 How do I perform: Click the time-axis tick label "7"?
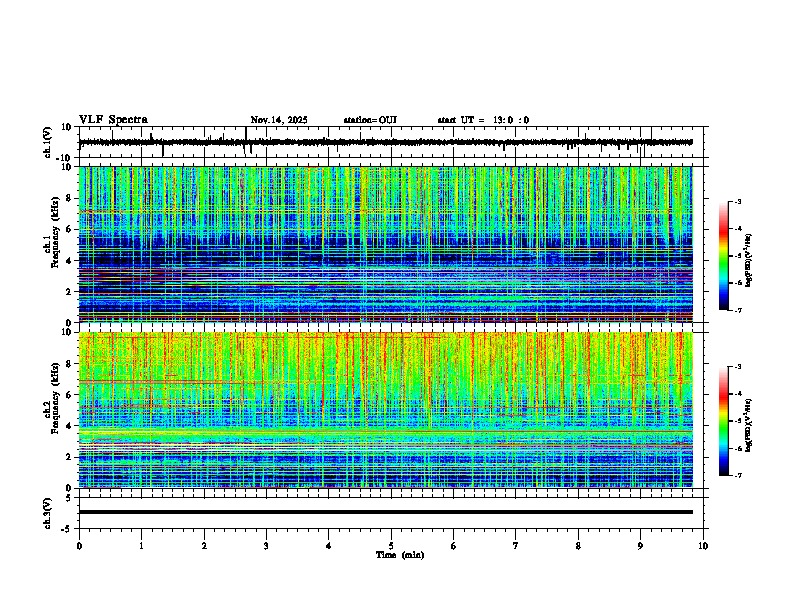click(x=516, y=546)
